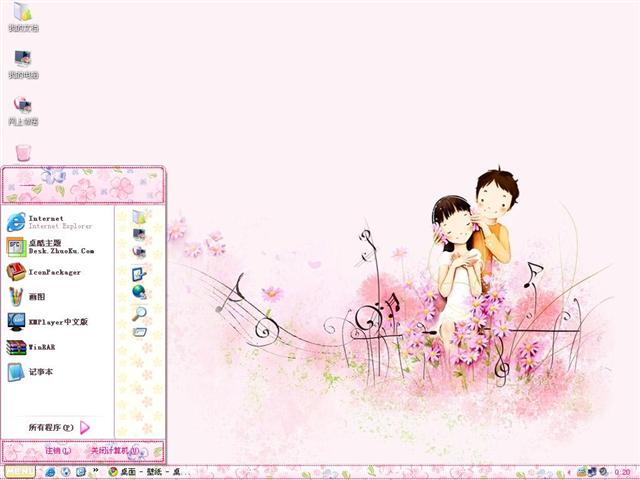640x480 pixels.
Task: Launch KMPlayer中文版 from start menu
Action: coord(47,322)
